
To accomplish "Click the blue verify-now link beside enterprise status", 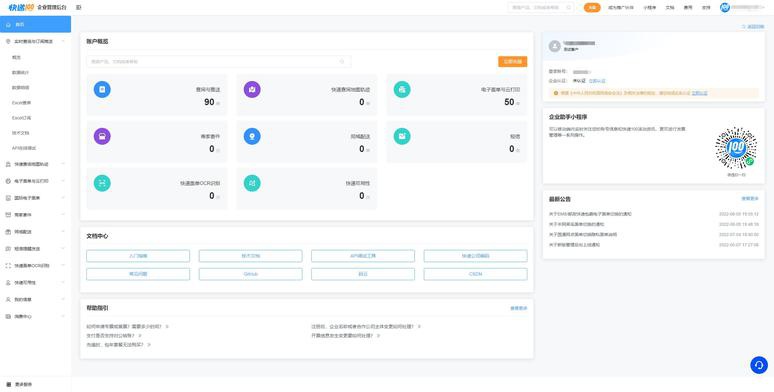I will [x=597, y=80].
